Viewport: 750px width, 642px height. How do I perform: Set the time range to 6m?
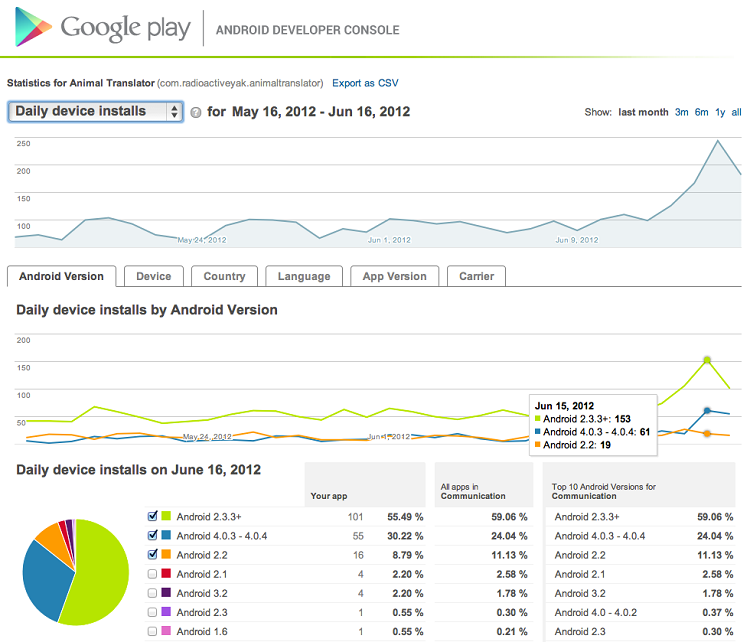701,112
